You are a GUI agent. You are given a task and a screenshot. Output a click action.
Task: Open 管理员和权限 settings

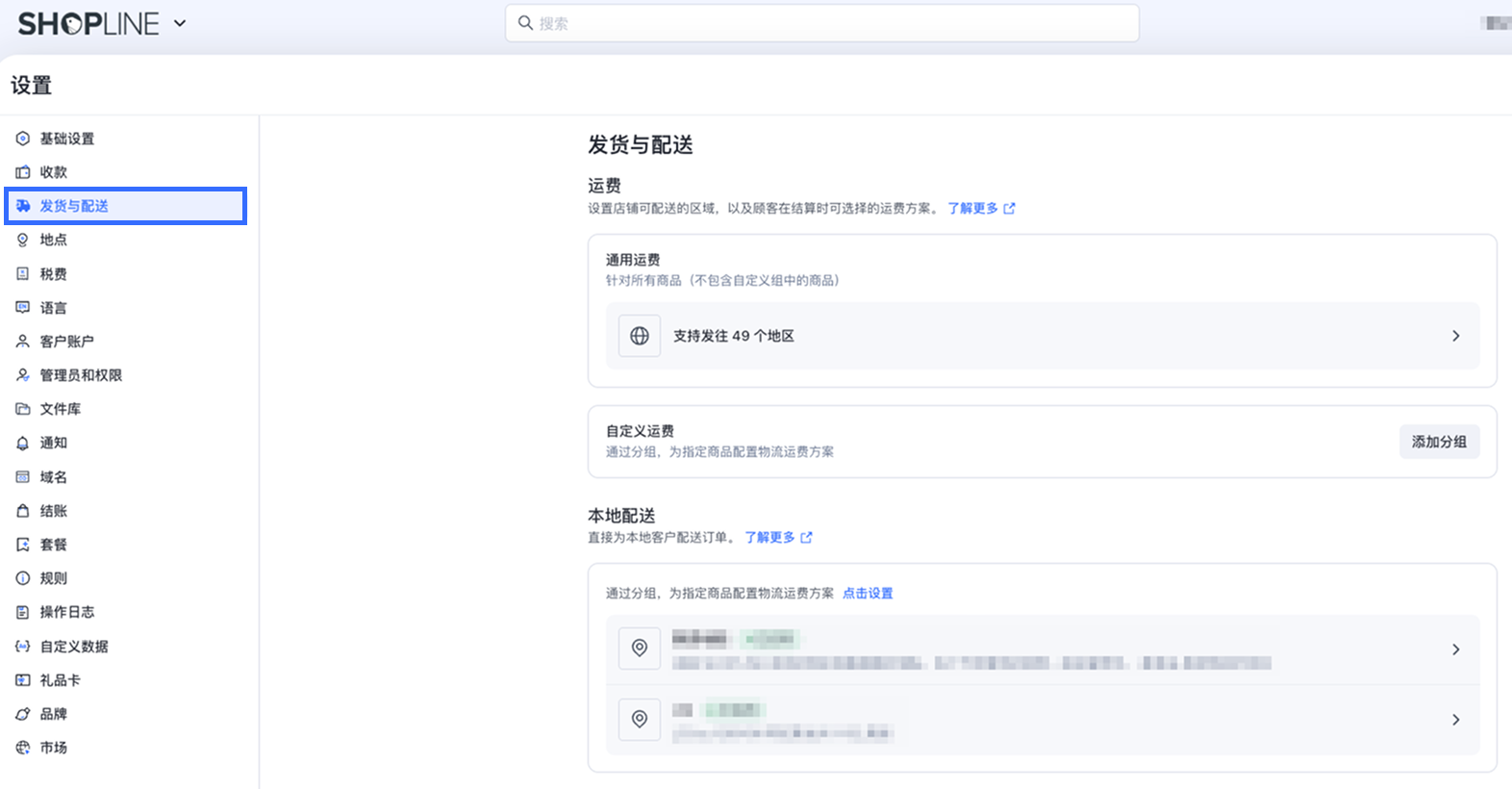click(x=81, y=375)
